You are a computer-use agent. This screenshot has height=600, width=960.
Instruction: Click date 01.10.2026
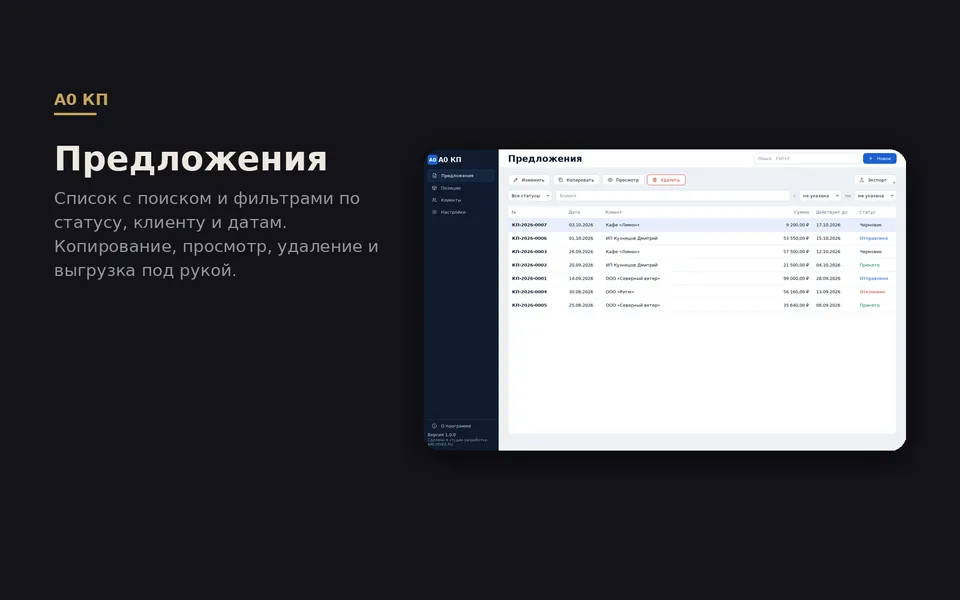[580, 238]
